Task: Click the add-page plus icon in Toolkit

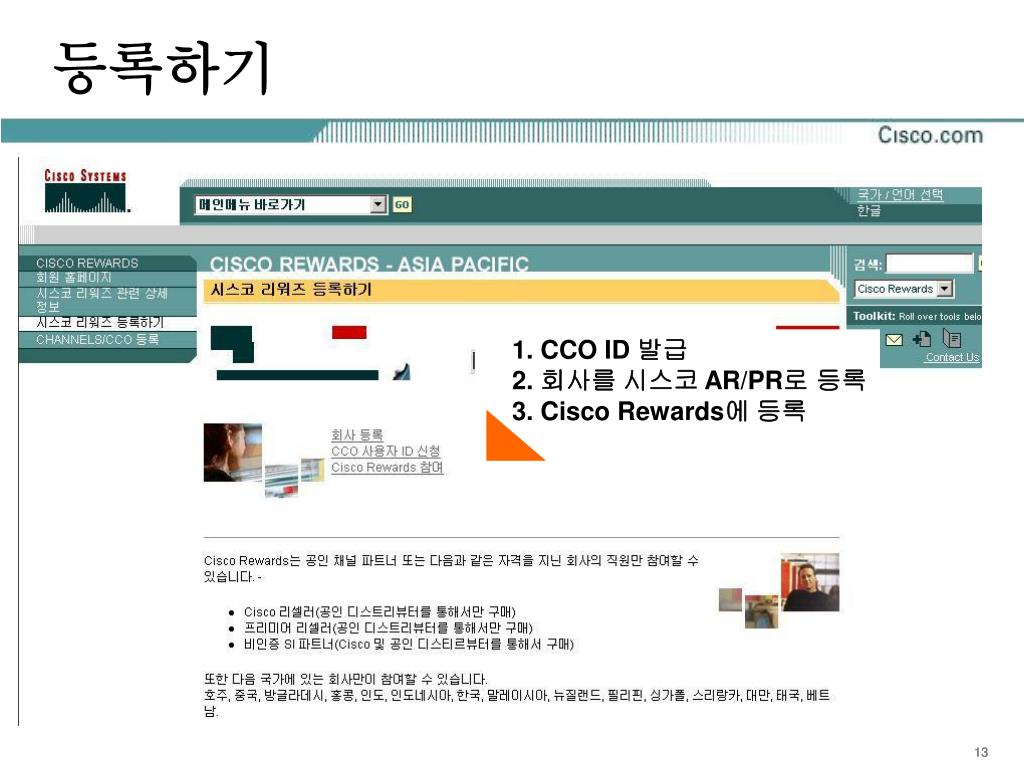Action: coord(922,338)
